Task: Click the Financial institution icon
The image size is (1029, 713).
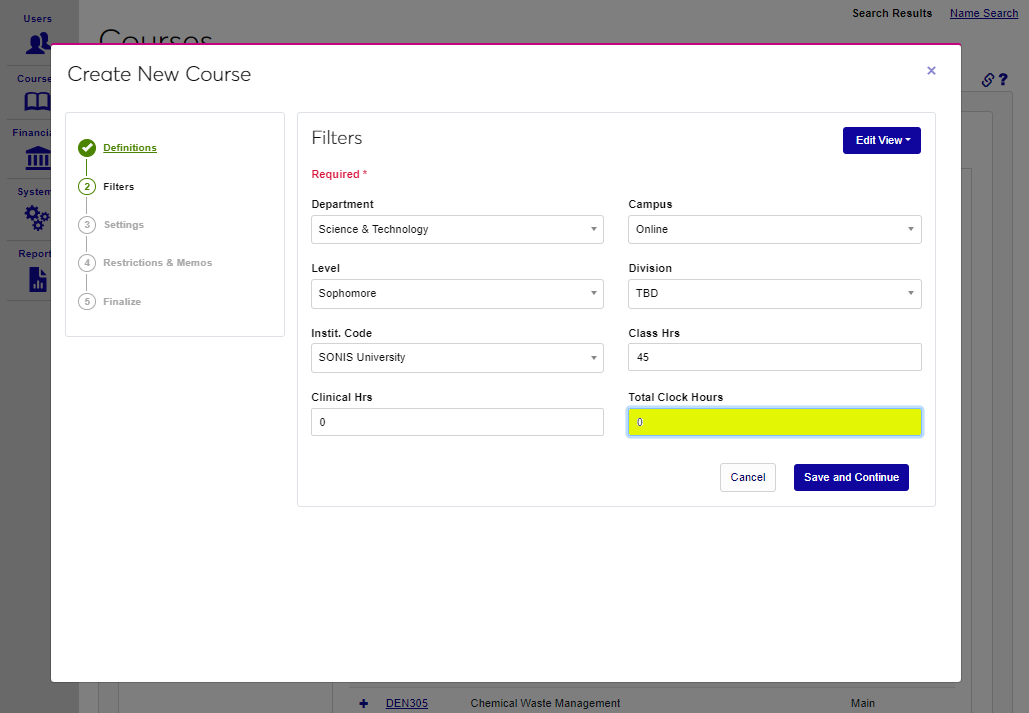Action: (38, 158)
